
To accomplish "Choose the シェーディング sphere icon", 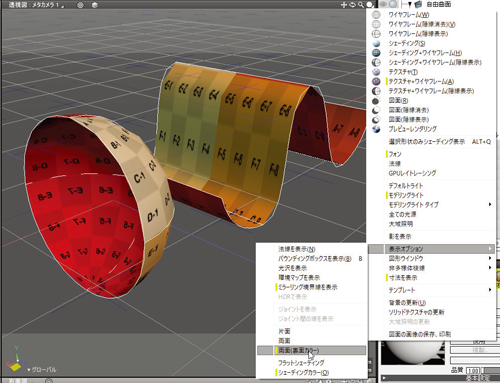I will pyautogui.click(x=376, y=43).
